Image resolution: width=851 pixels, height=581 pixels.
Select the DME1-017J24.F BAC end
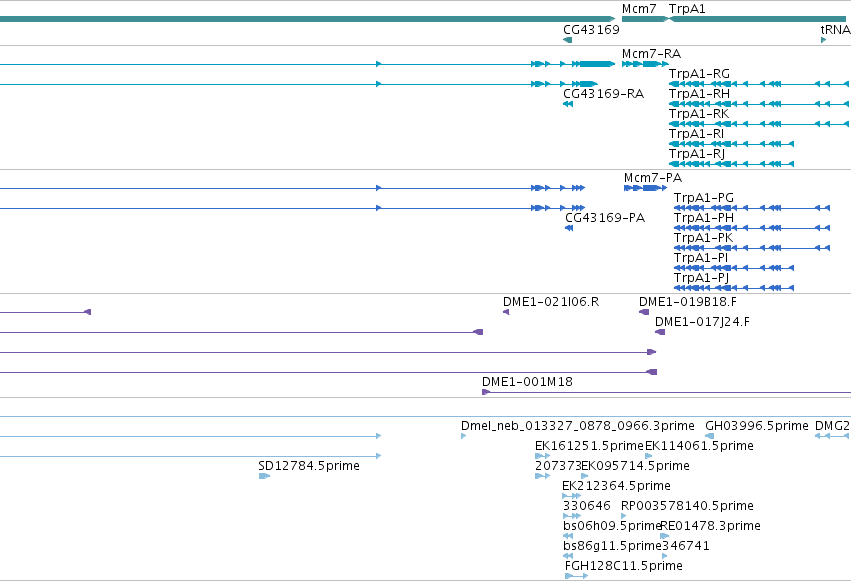tap(660, 332)
